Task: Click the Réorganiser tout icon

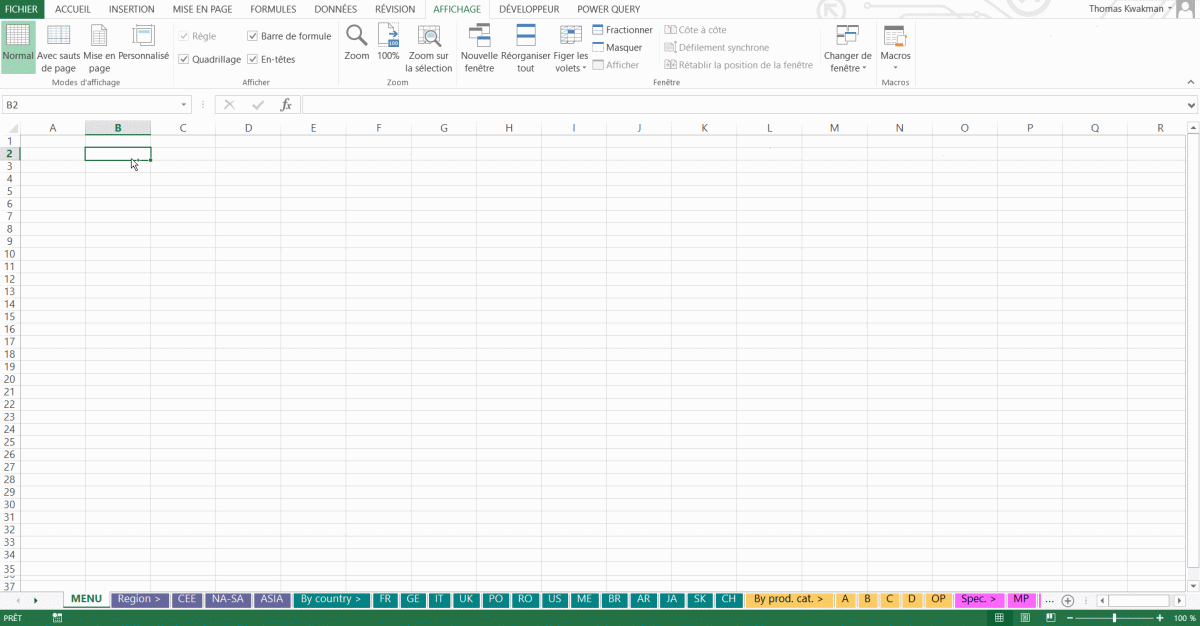Action: 526,37
